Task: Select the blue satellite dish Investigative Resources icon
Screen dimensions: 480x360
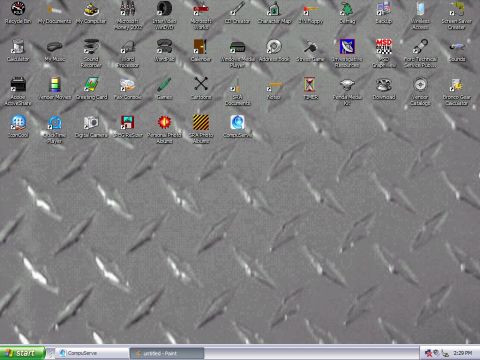Action: 347,47
